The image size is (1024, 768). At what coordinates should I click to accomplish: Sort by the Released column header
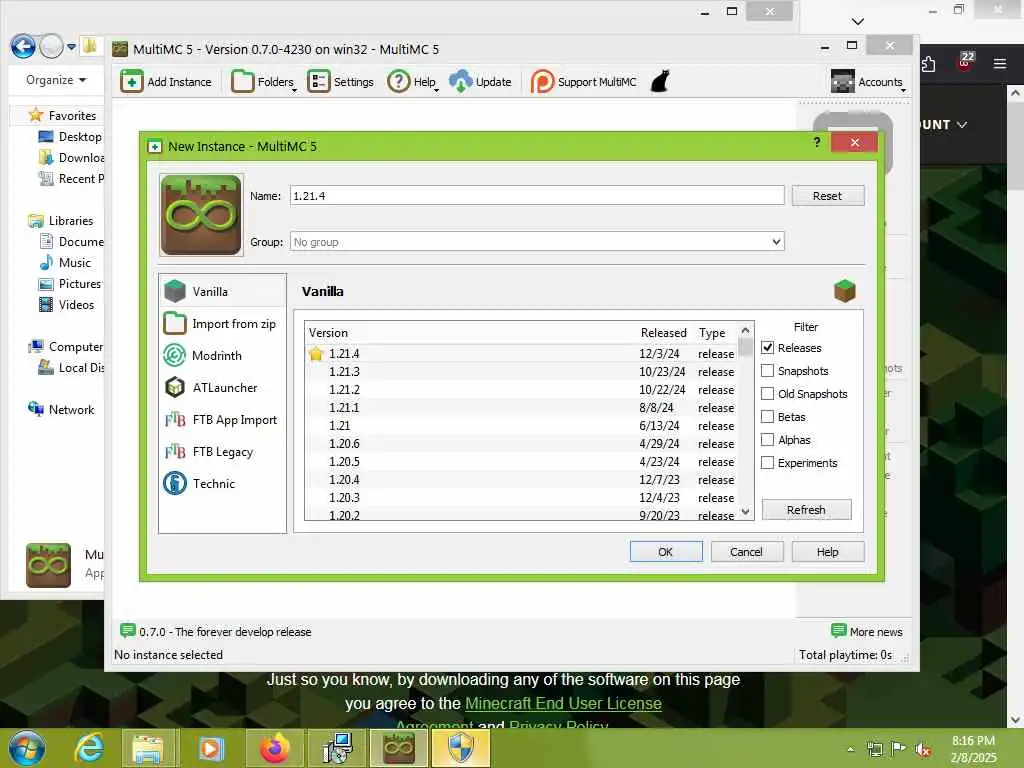coord(664,332)
